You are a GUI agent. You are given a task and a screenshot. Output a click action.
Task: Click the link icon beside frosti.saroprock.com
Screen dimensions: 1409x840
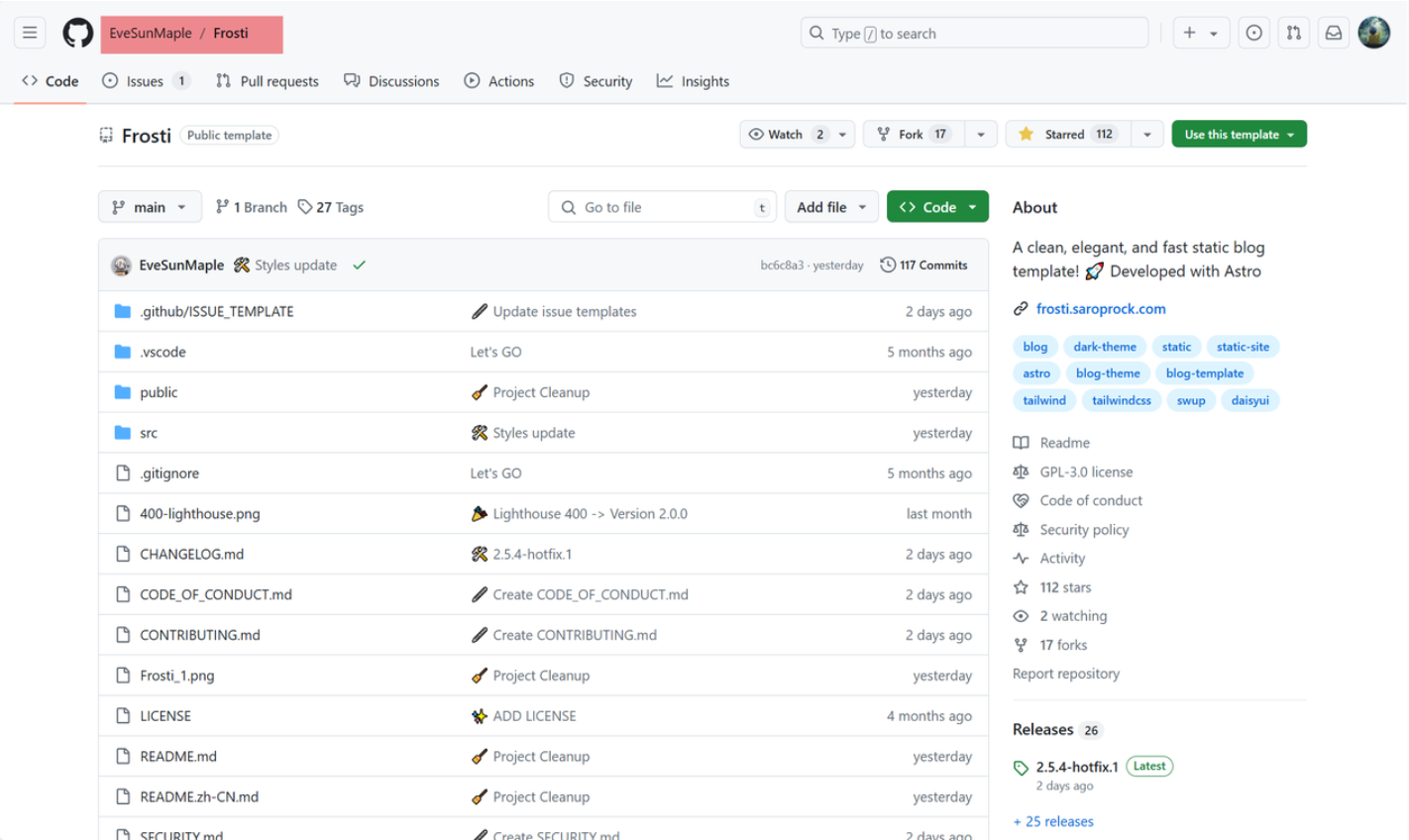1021,309
